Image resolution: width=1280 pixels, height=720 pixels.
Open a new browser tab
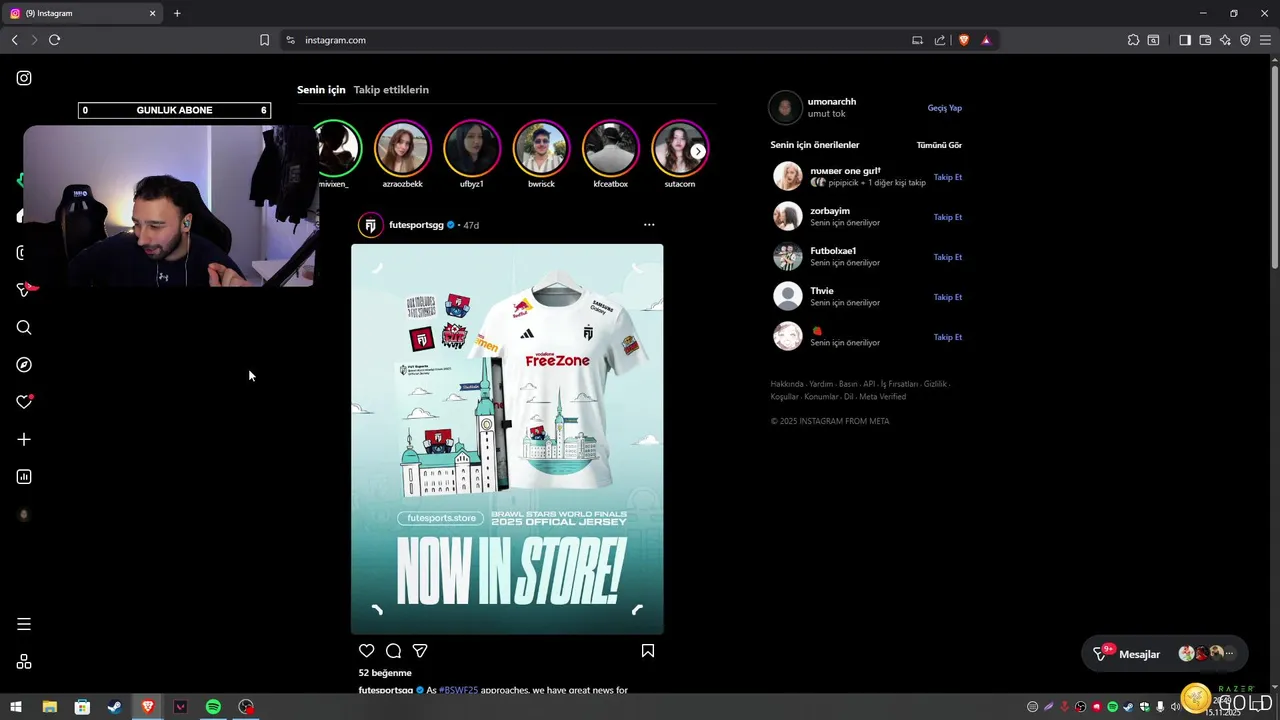tap(177, 13)
